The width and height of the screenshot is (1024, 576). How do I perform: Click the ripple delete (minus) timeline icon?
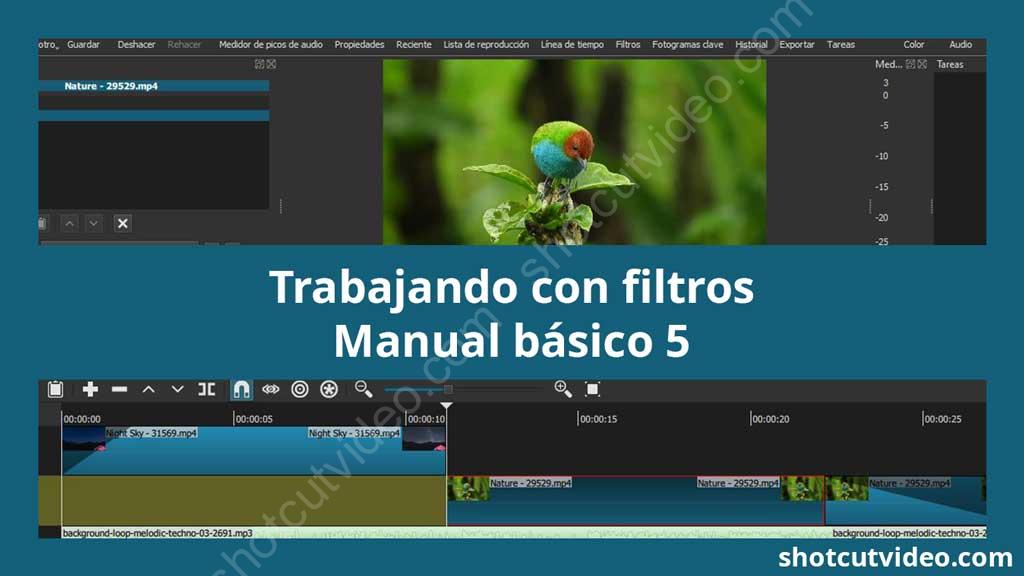click(119, 389)
